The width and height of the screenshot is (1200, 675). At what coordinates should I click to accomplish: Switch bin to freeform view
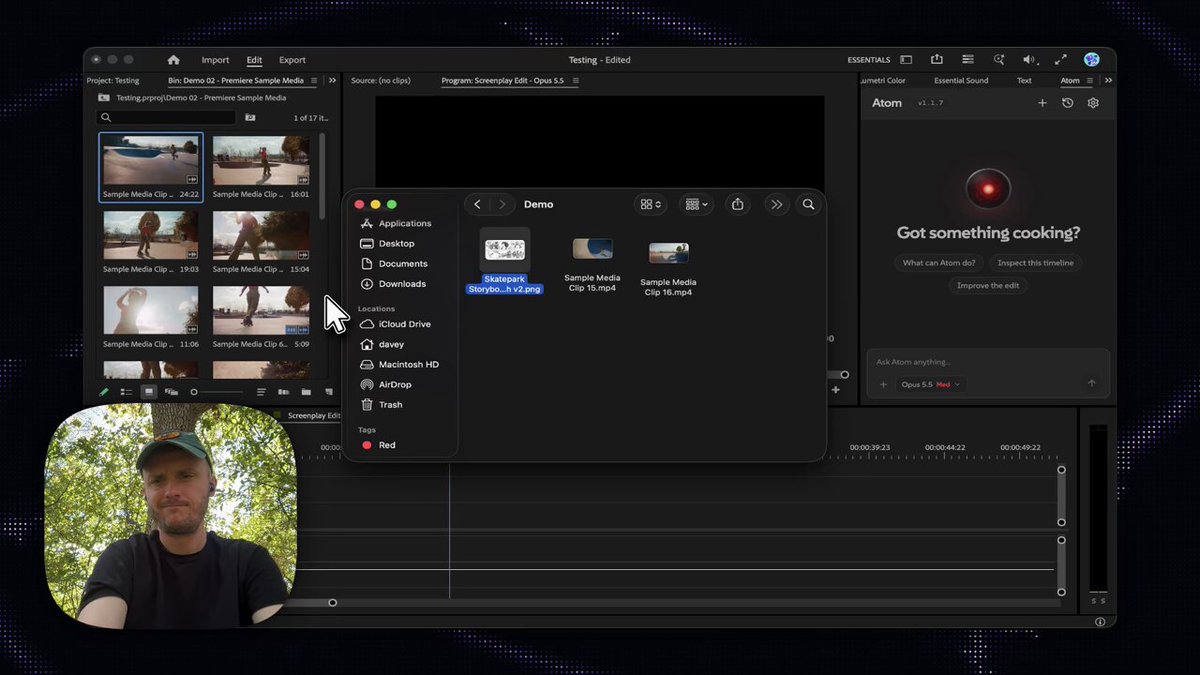pyautogui.click(x=171, y=392)
